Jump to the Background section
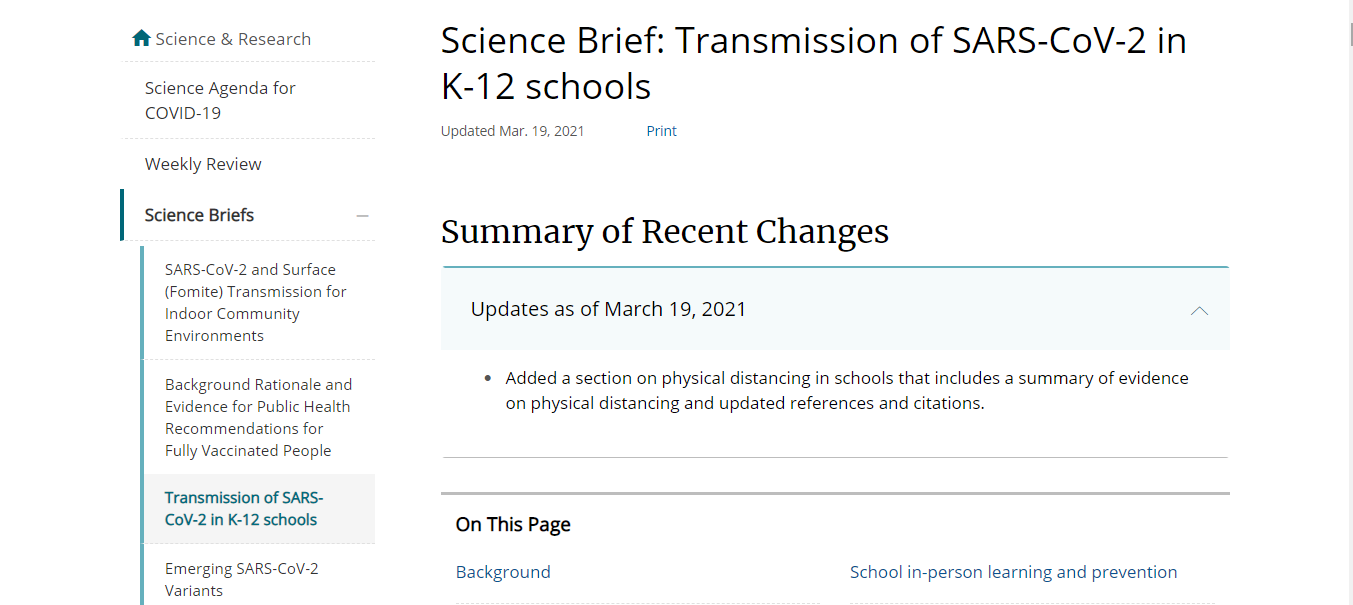This screenshot has width=1353, height=605. (x=503, y=572)
